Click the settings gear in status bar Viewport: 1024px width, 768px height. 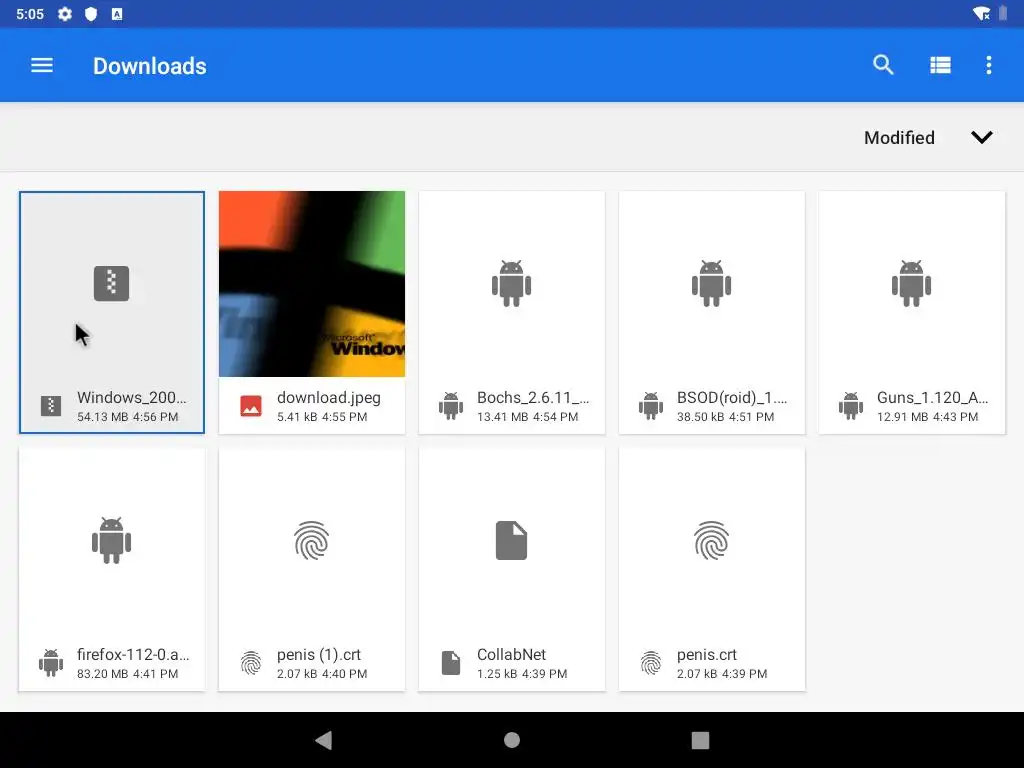coord(65,14)
